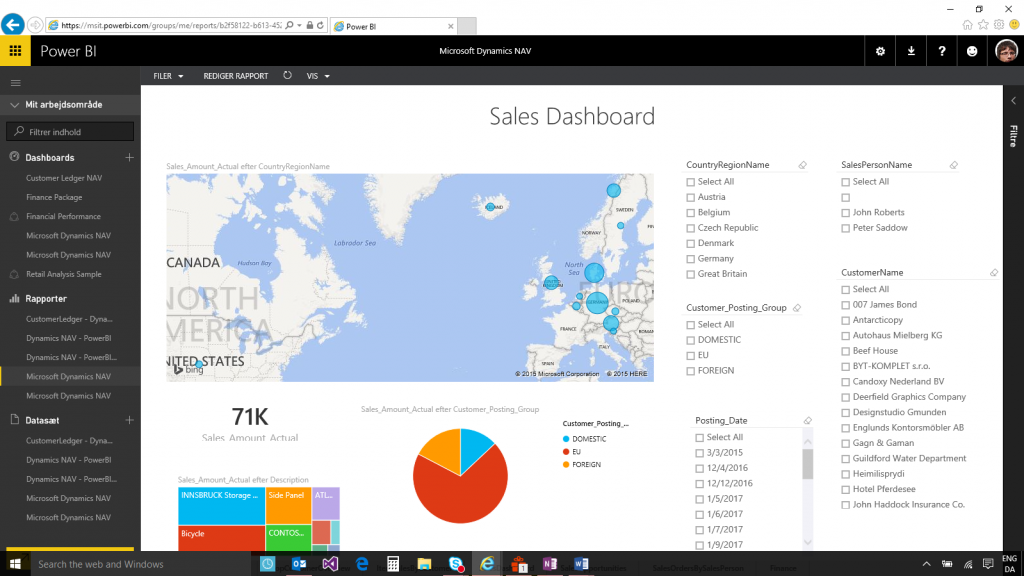
Task: Open help using the question mark icon
Action: pyautogui.click(x=943, y=51)
